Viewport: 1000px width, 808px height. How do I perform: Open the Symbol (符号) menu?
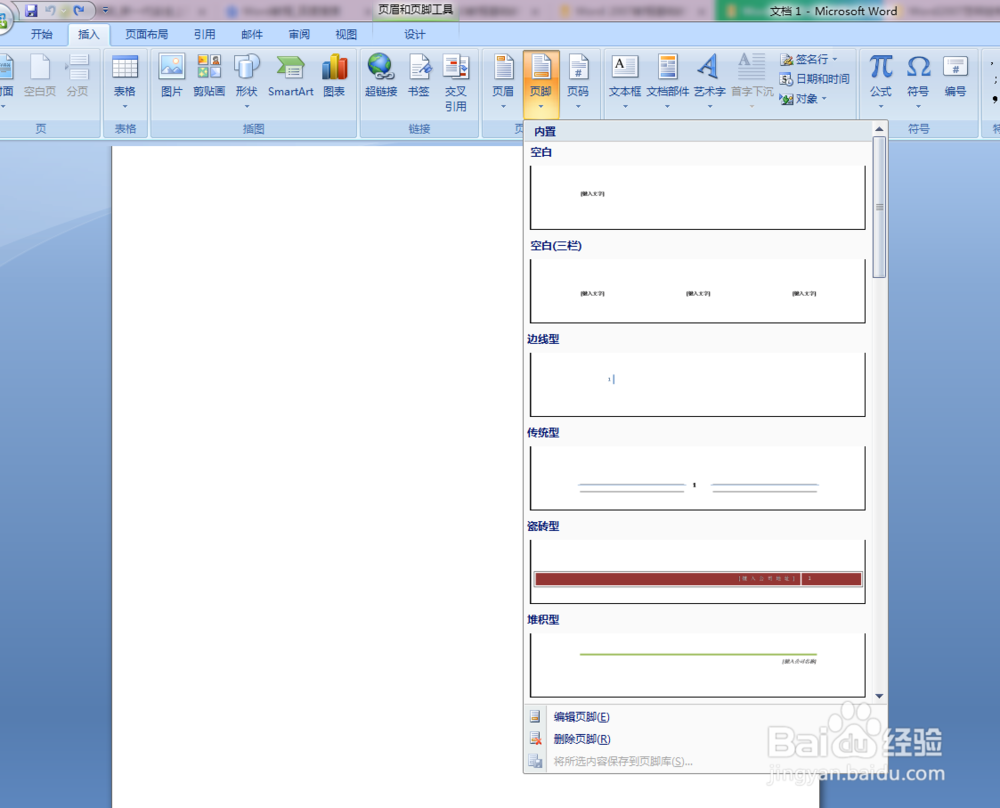click(x=918, y=82)
